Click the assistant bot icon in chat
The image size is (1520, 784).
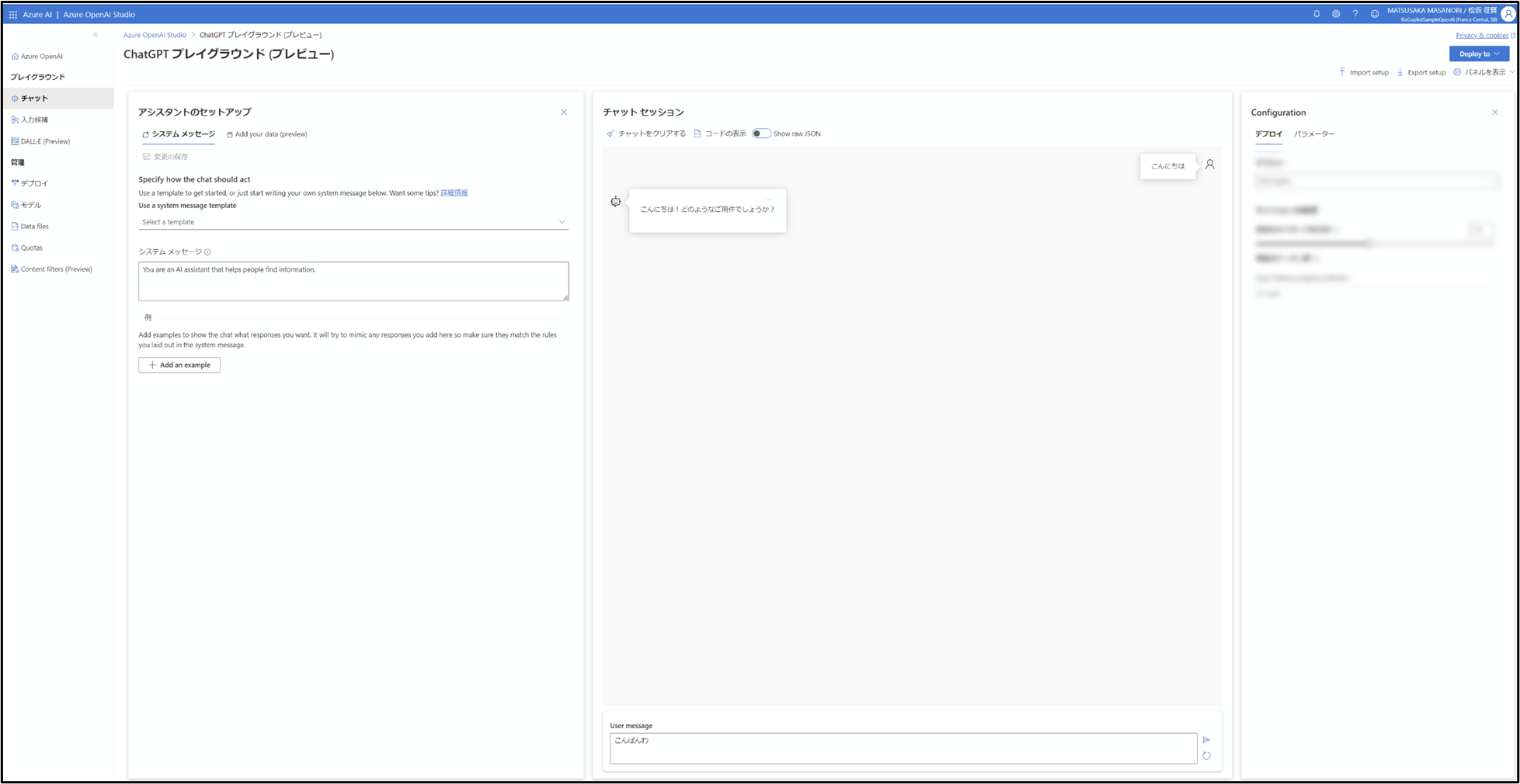coord(615,202)
